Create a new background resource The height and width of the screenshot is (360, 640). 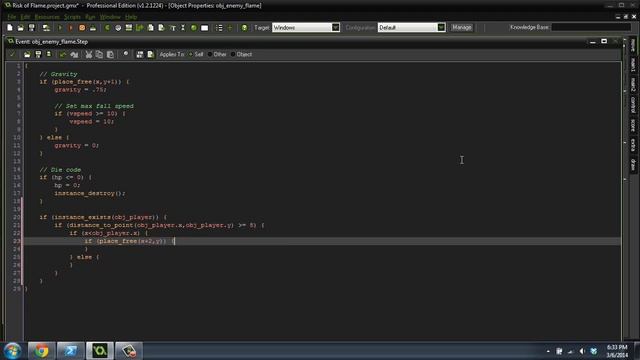point(129,27)
